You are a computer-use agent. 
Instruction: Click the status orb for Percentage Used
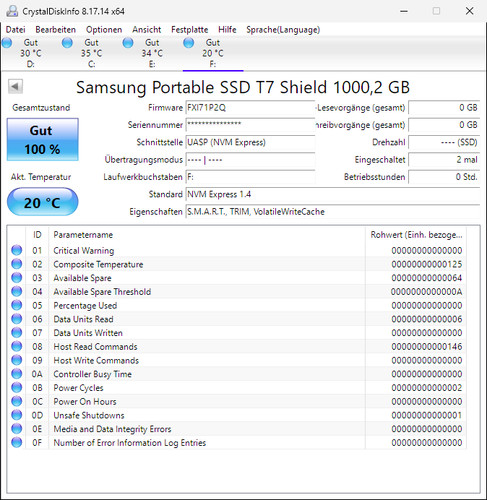coord(17,305)
